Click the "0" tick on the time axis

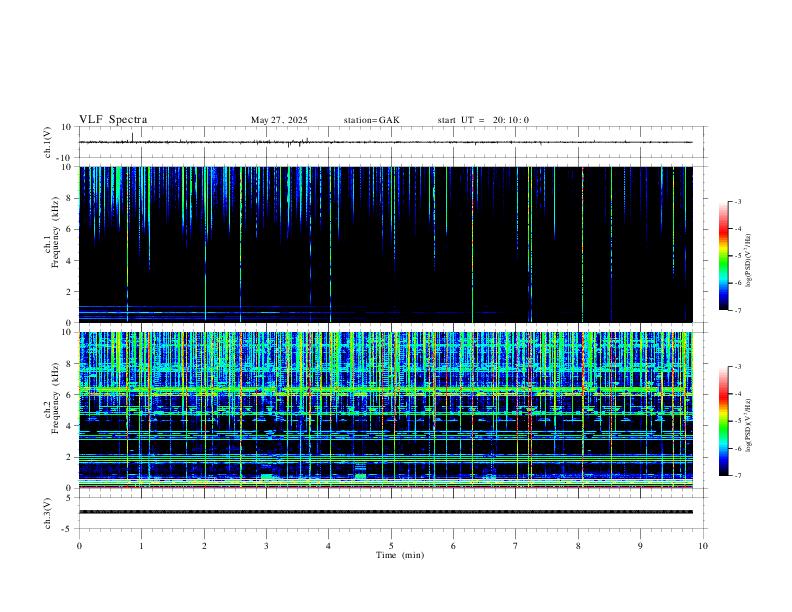pyautogui.click(x=79, y=546)
